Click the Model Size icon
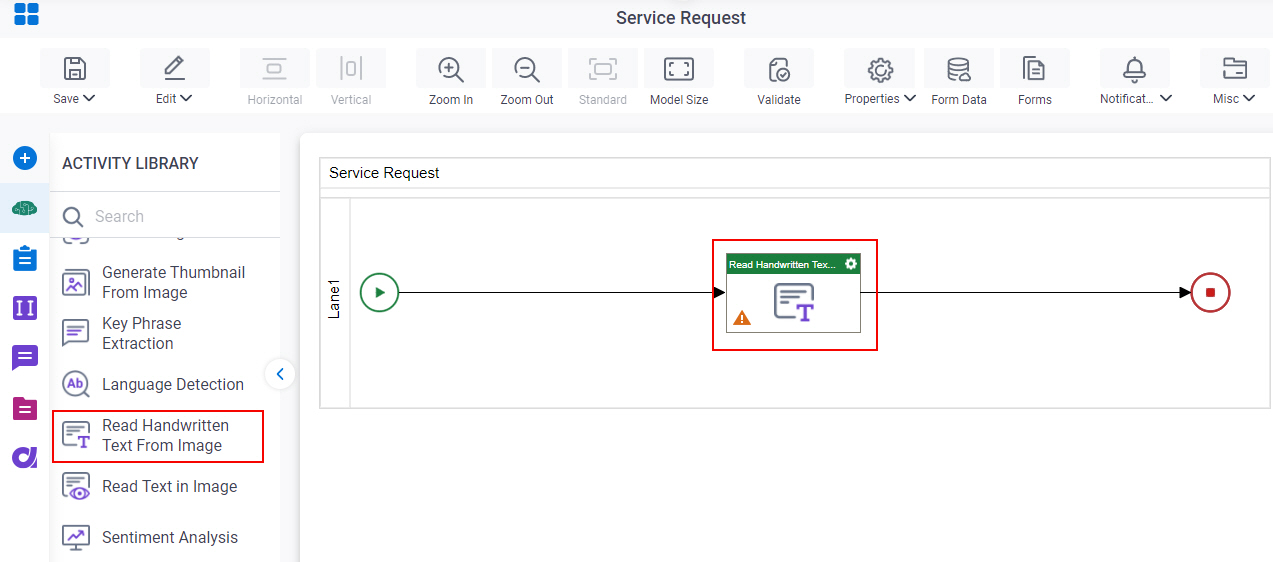The height and width of the screenshot is (562, 1273). [x=679, y=69]
